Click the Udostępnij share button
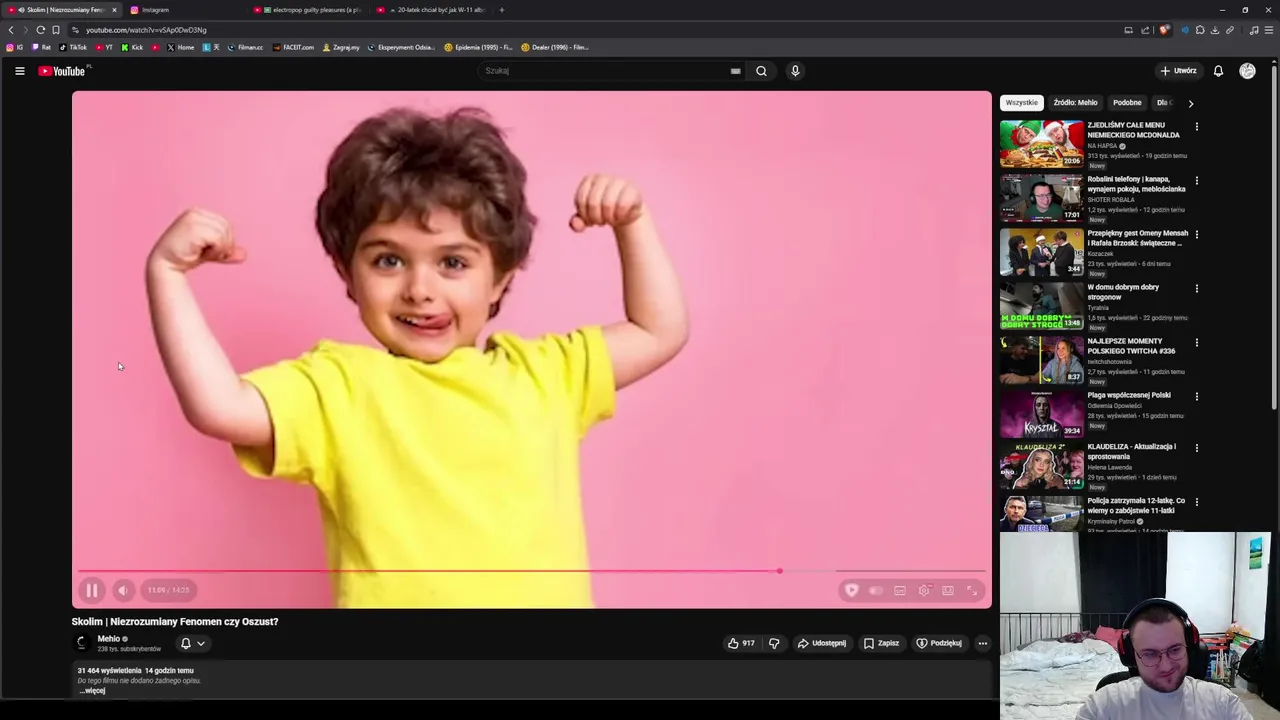Screen dimensions: 1280x720 821,643
